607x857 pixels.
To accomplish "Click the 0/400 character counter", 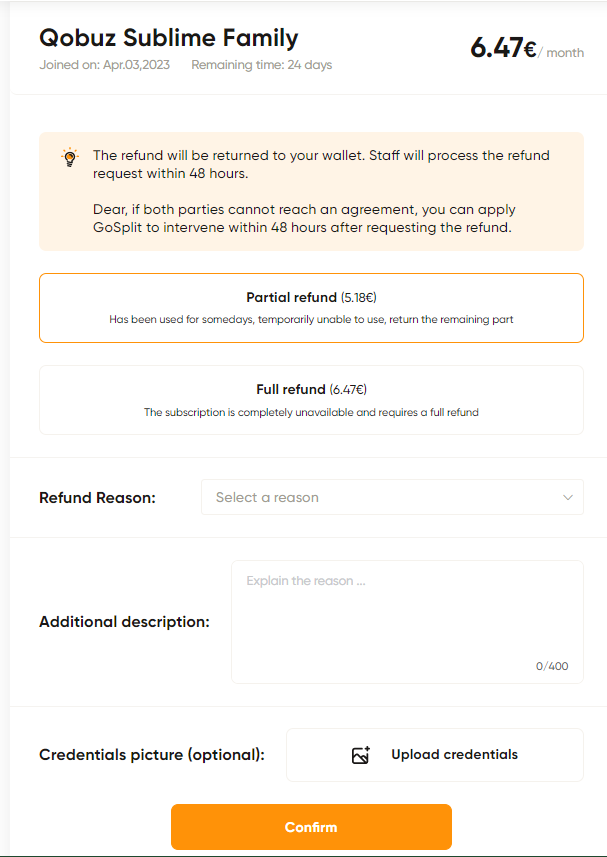I will [552, 666].
